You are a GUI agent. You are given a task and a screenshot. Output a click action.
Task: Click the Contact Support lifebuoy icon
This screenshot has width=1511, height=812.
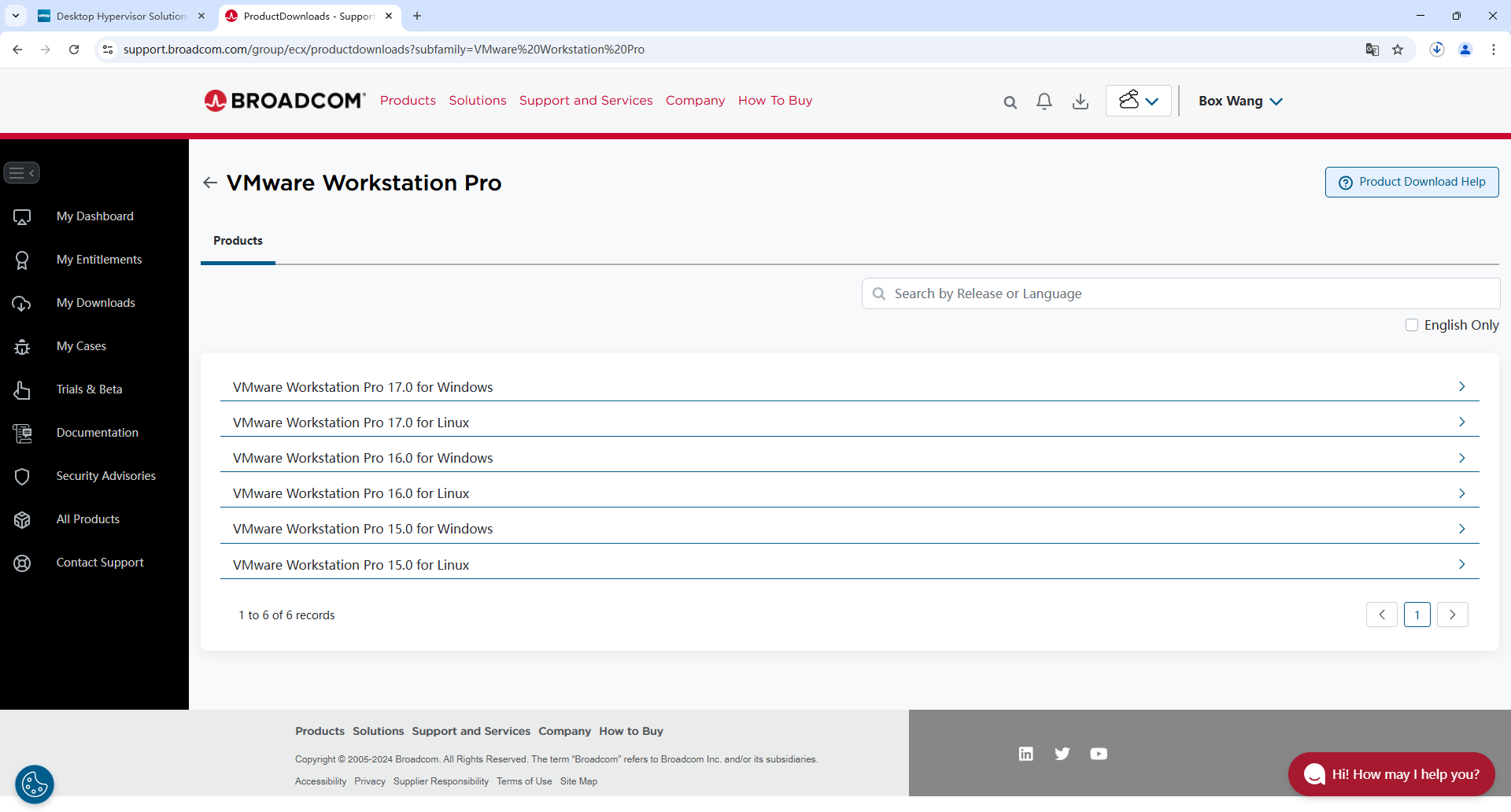click(x=22, y=563)
